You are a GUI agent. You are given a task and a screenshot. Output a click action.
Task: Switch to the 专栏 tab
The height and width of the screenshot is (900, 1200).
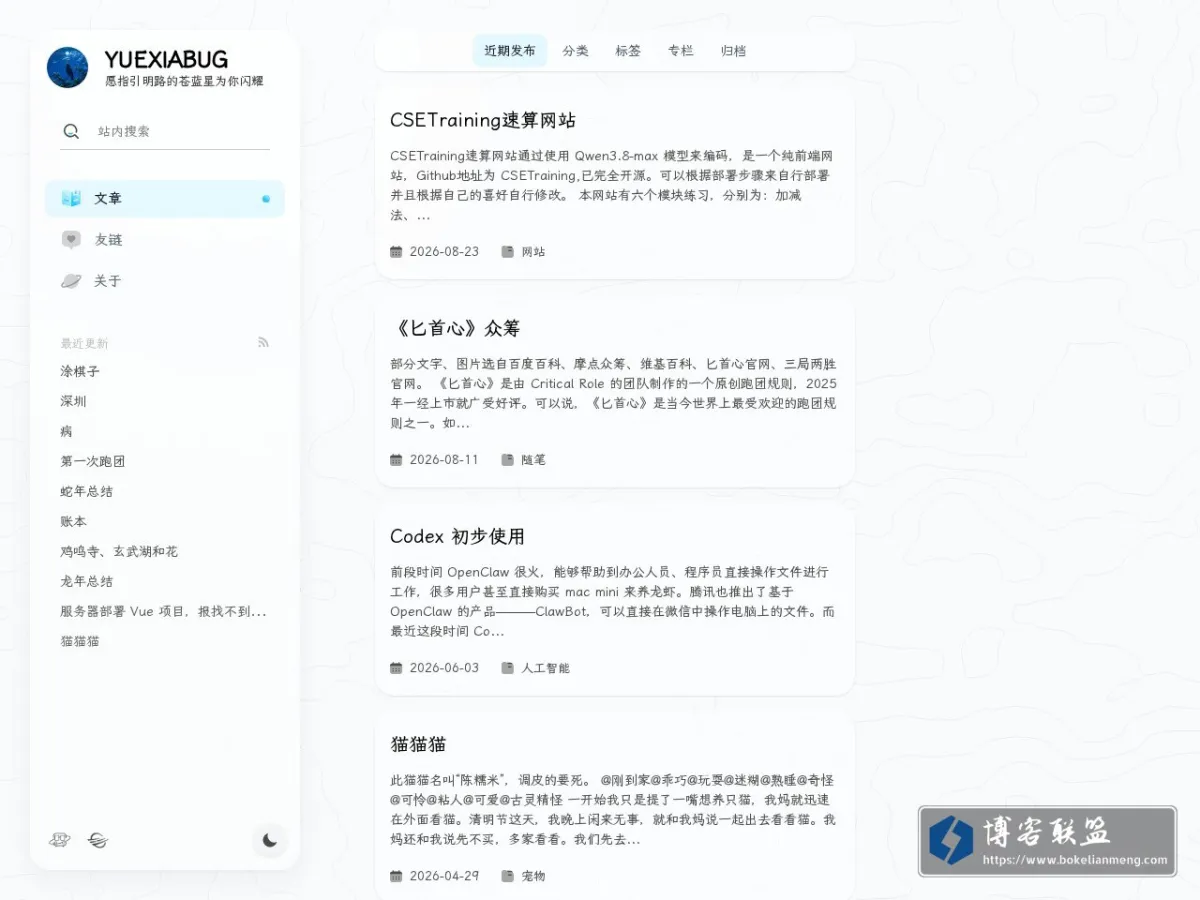pyautogui.click(x=680, y=51)
